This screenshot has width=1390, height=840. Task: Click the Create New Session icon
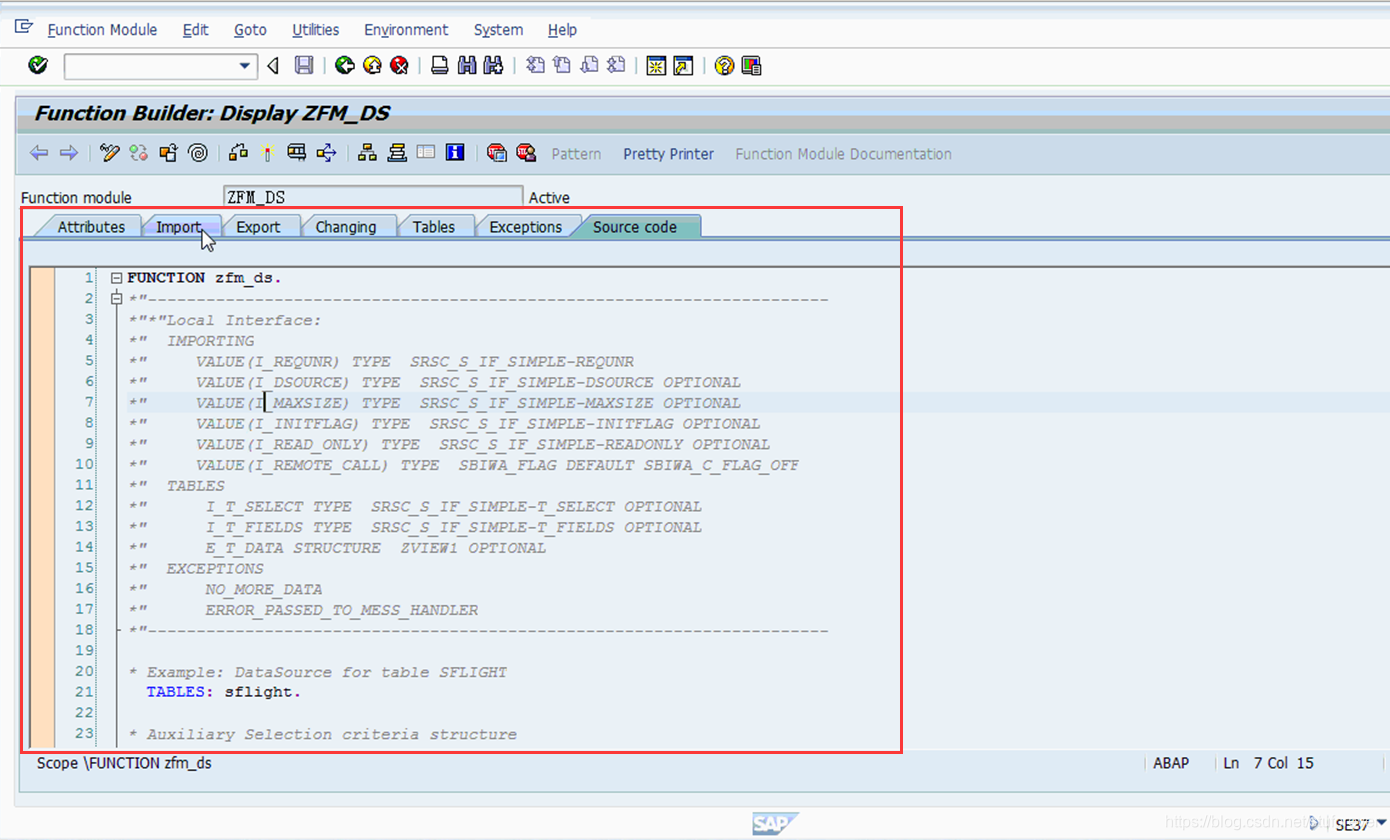point(656,66)
